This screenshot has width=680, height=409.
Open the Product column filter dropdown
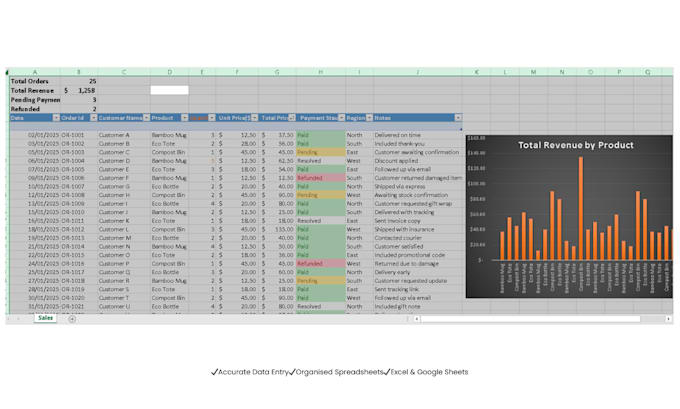pyautogui.click(x=184, y=118)
